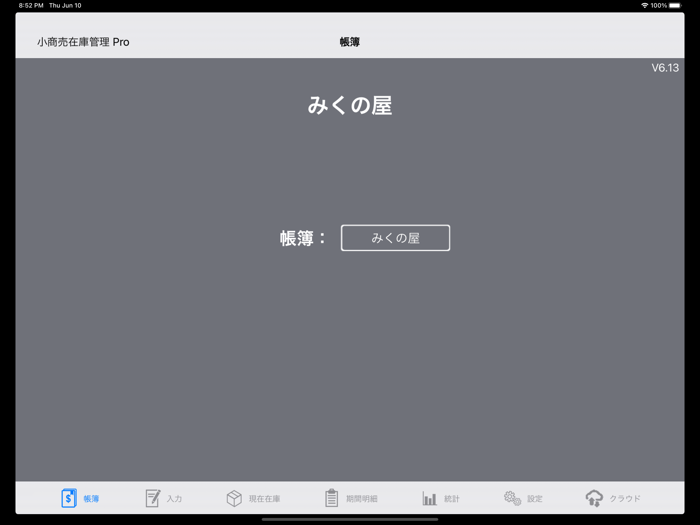Tap the Thu Jun 10 date
This screenshot has height=525, width=700.
point(65,5)
